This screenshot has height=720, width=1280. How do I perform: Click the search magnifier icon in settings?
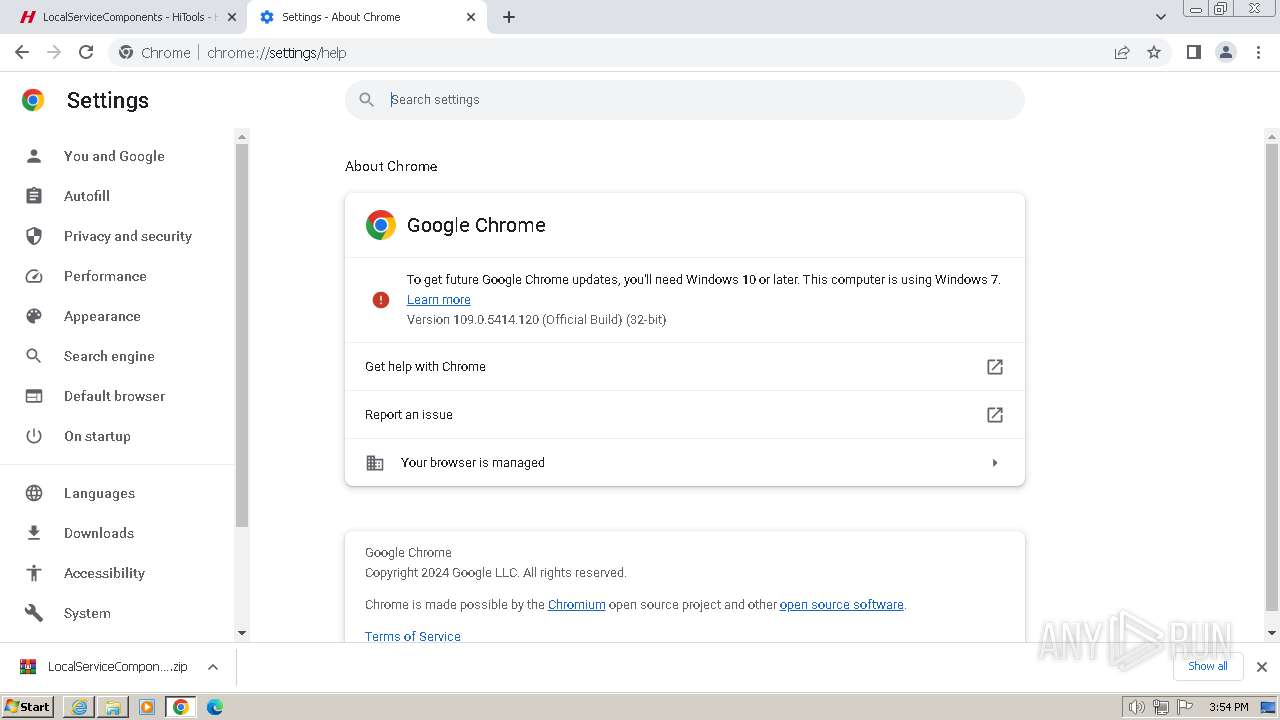click(367, 100)
